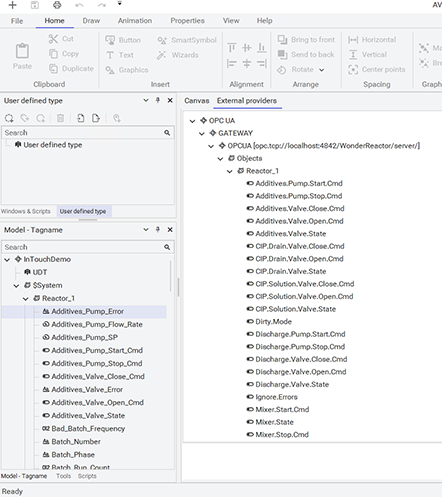The width and height of the screenshot is (442, 497).
Task: Open the Rotate dropdown arrow
Action: tap(321, 70)
